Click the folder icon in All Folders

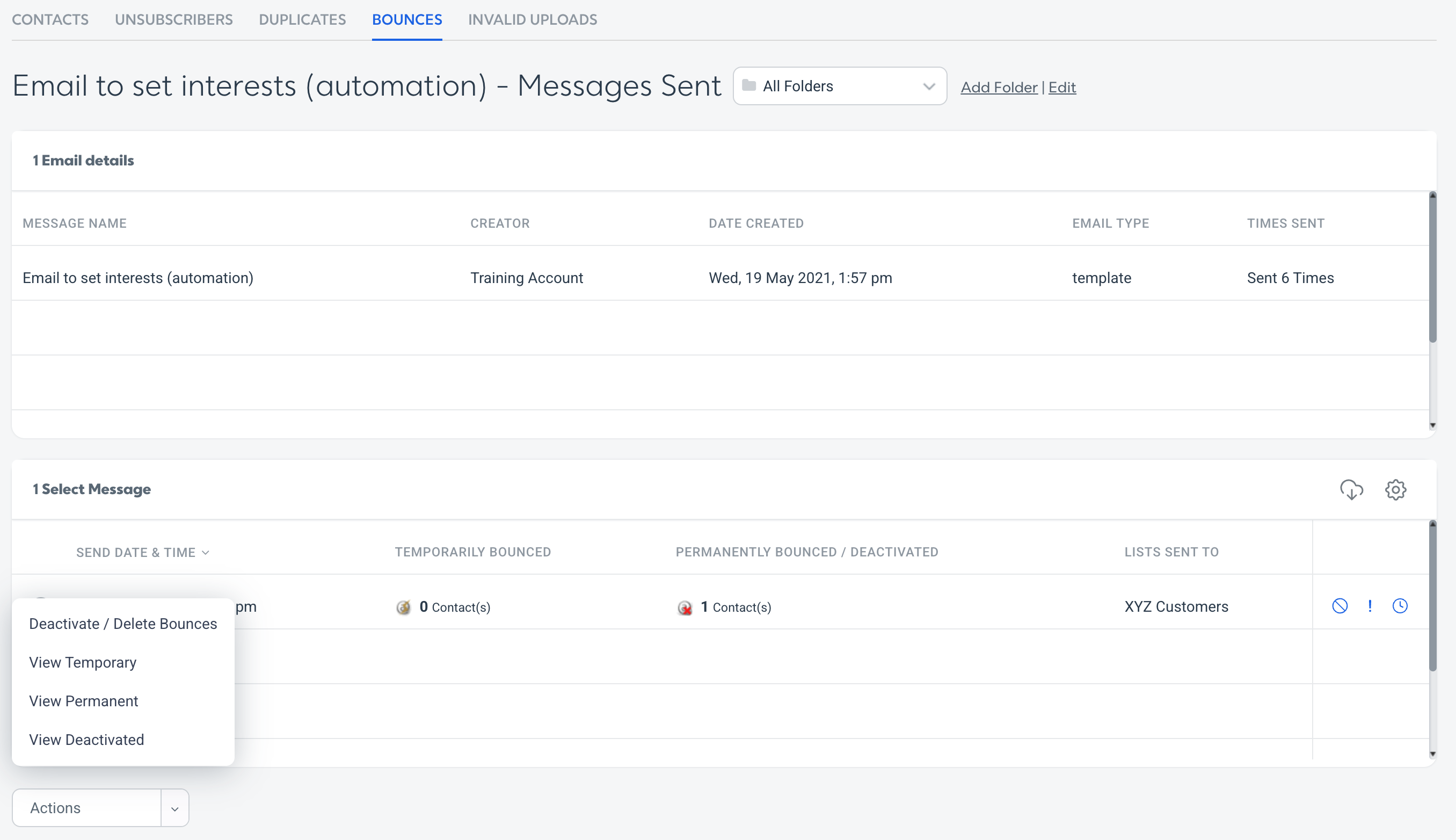click(748, 85)
